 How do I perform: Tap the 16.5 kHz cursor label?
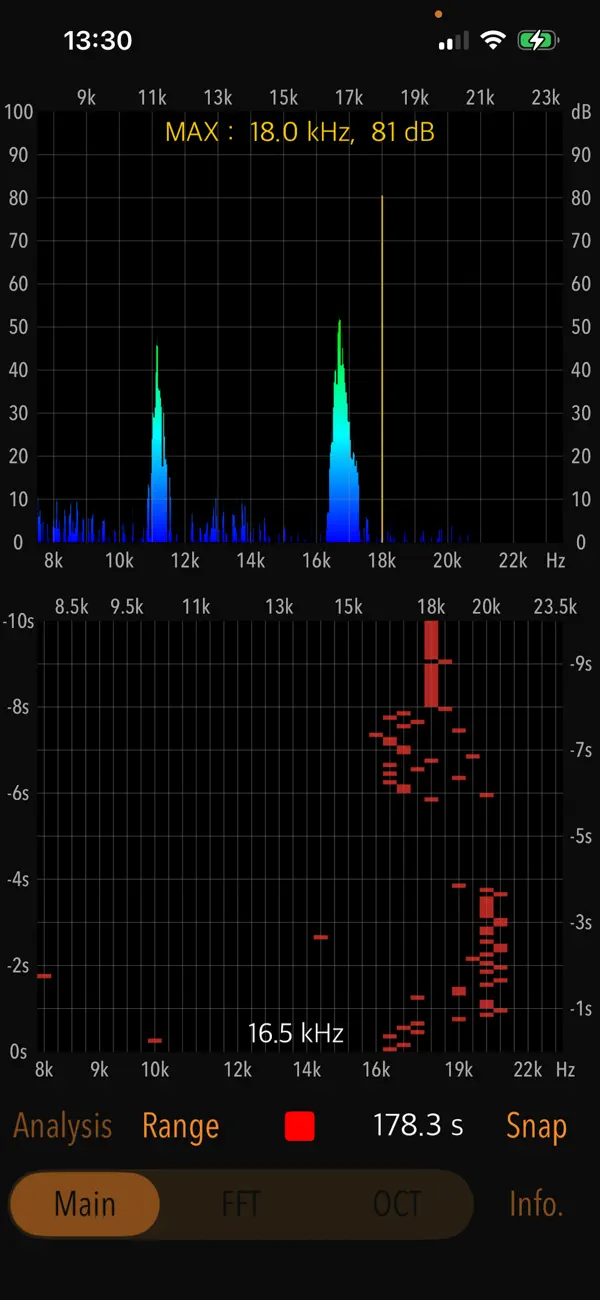(x=296, y=1033)
